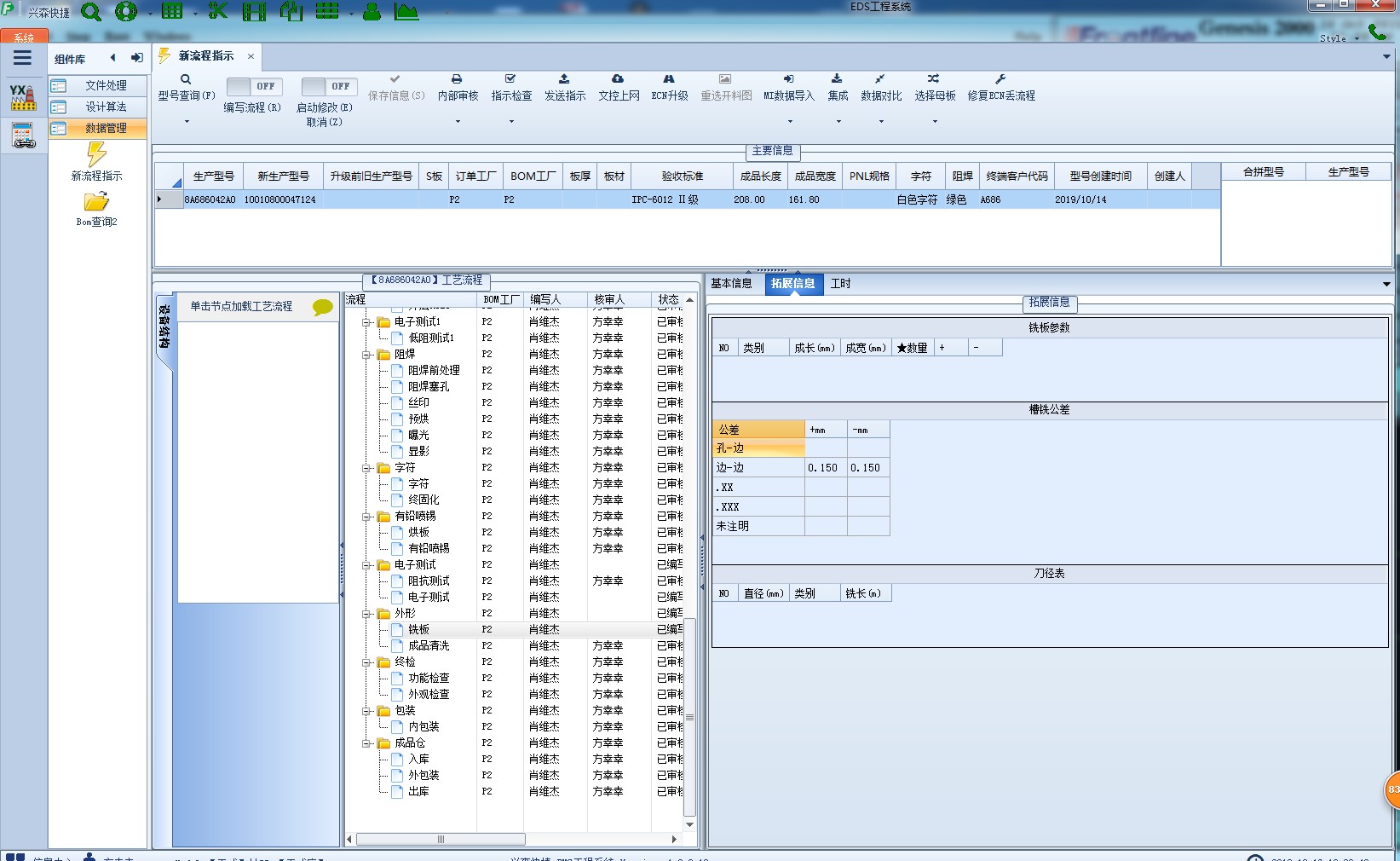Open the 集成 dropdown arrow
Screen dimensions: 1400x861
(838, 121)
